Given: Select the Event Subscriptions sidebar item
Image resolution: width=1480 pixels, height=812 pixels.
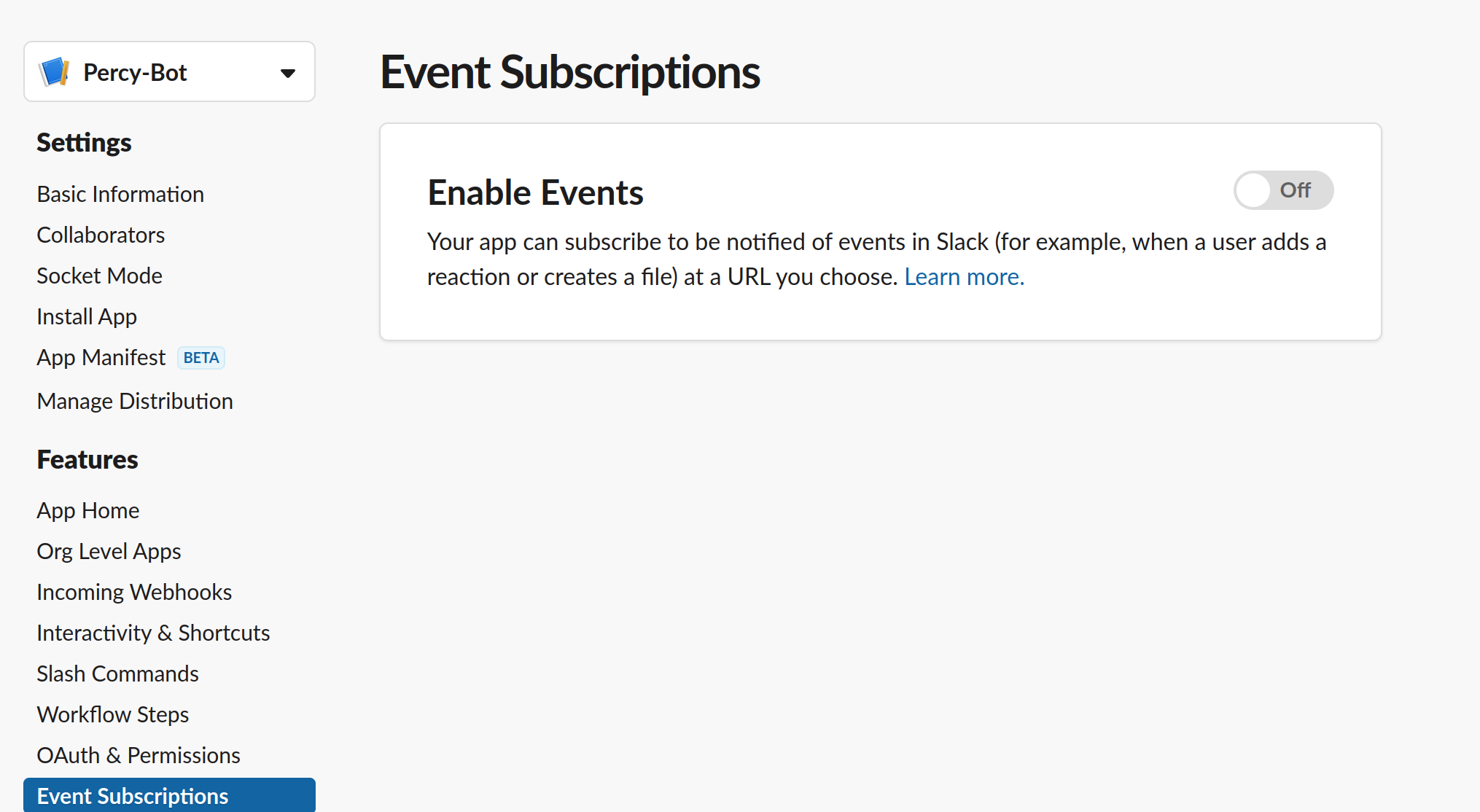Looking at the screenshot, I should [133, 796].
